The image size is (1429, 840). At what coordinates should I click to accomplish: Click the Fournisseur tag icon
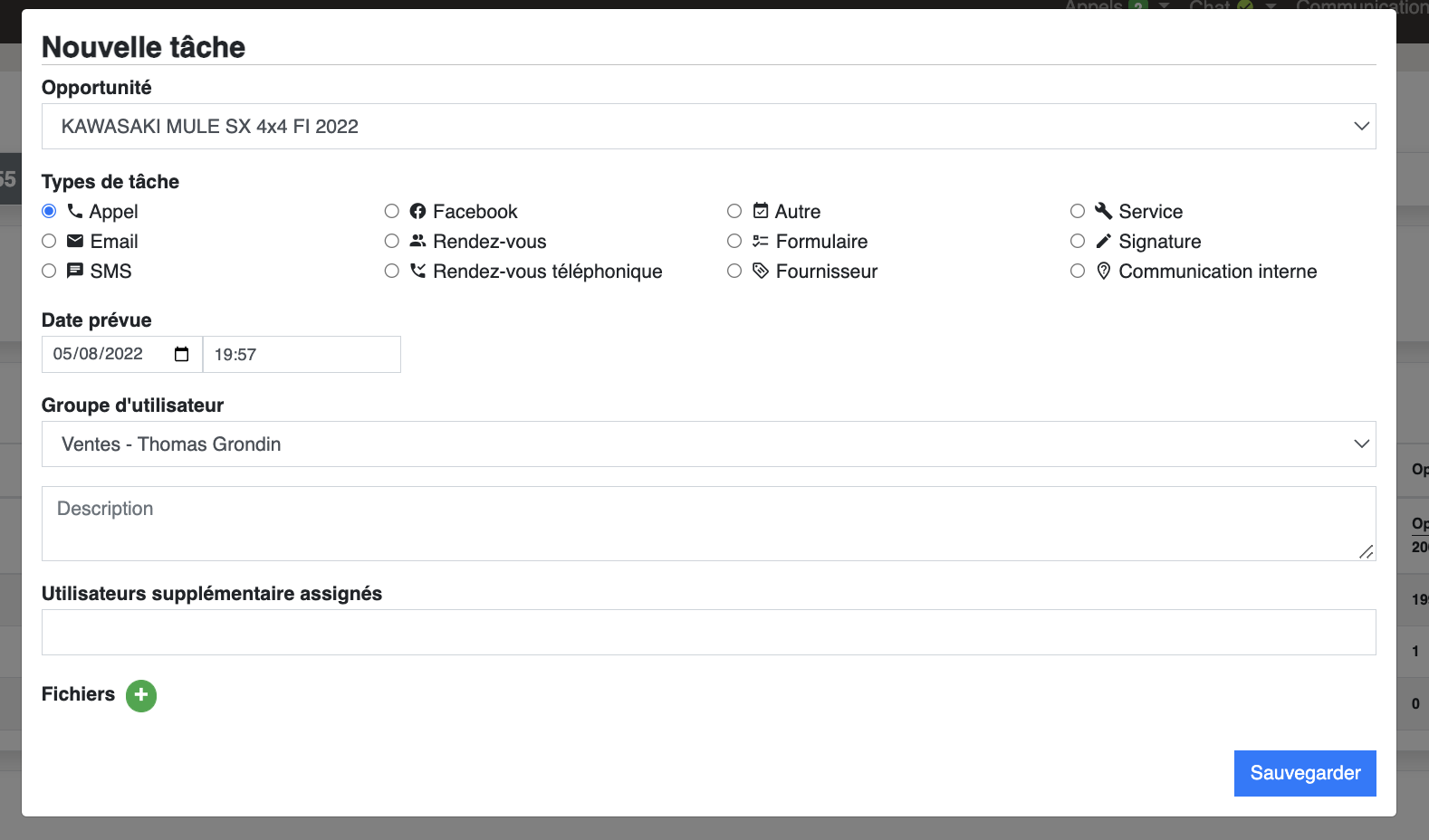coord(761,271)
